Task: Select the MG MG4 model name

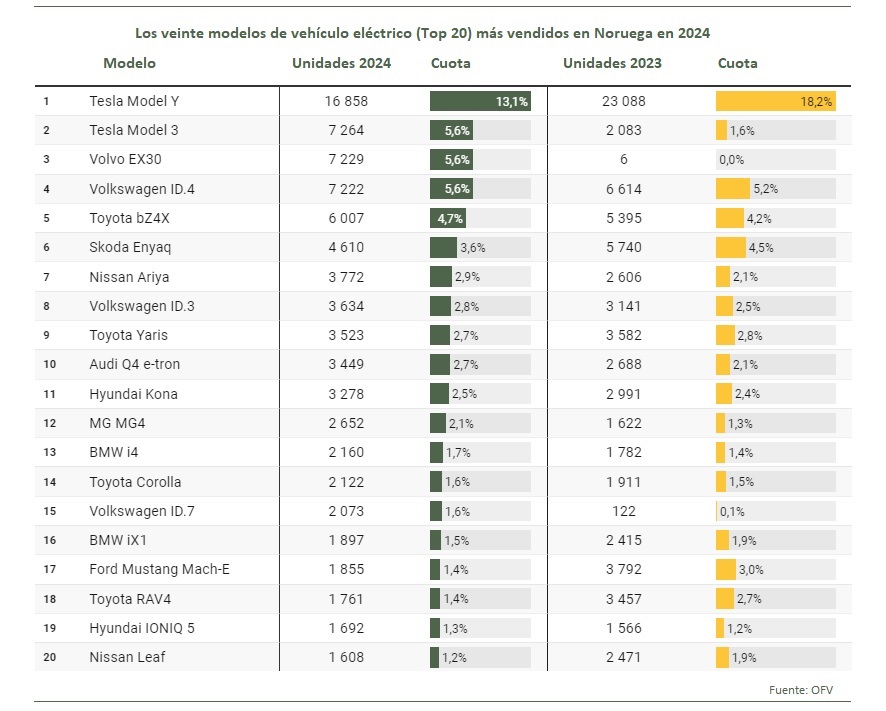Action: click(117, 423)
